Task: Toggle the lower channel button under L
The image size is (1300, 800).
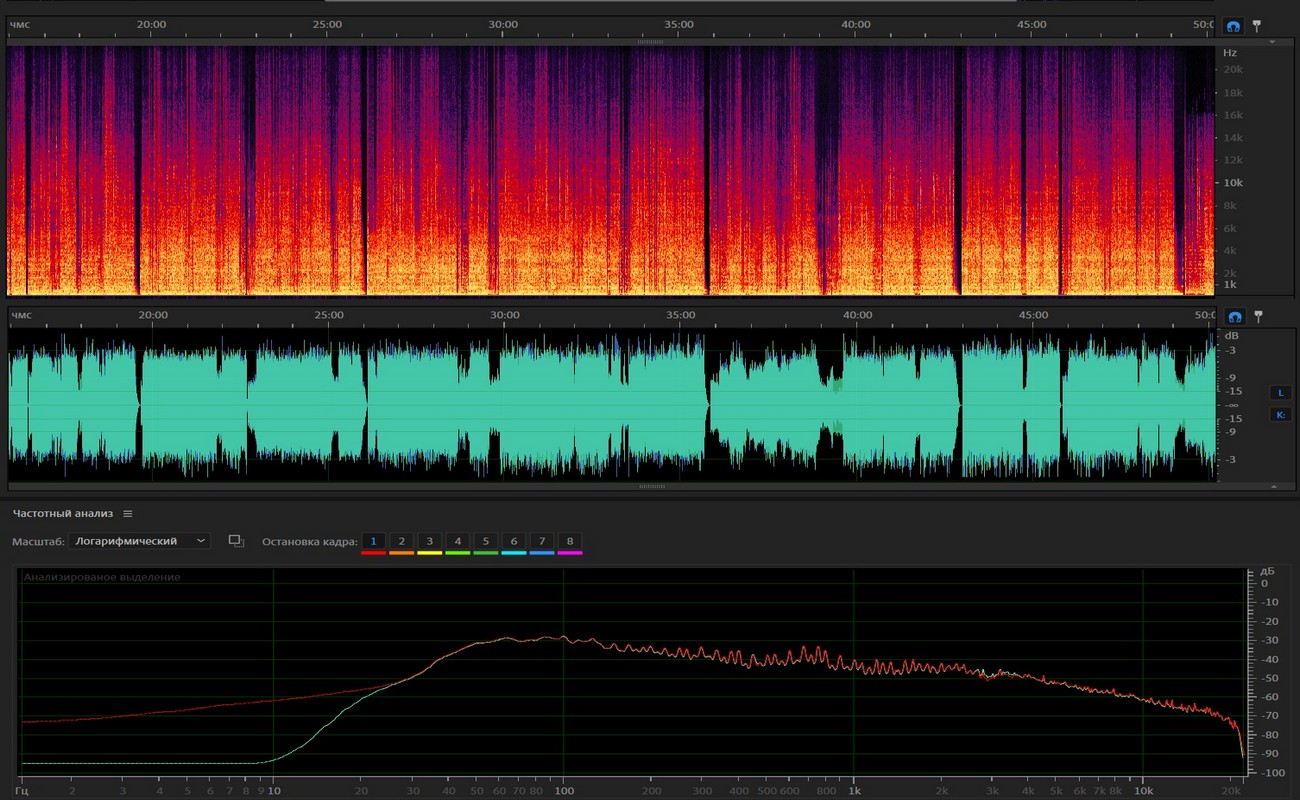Action: (1280, 414)
